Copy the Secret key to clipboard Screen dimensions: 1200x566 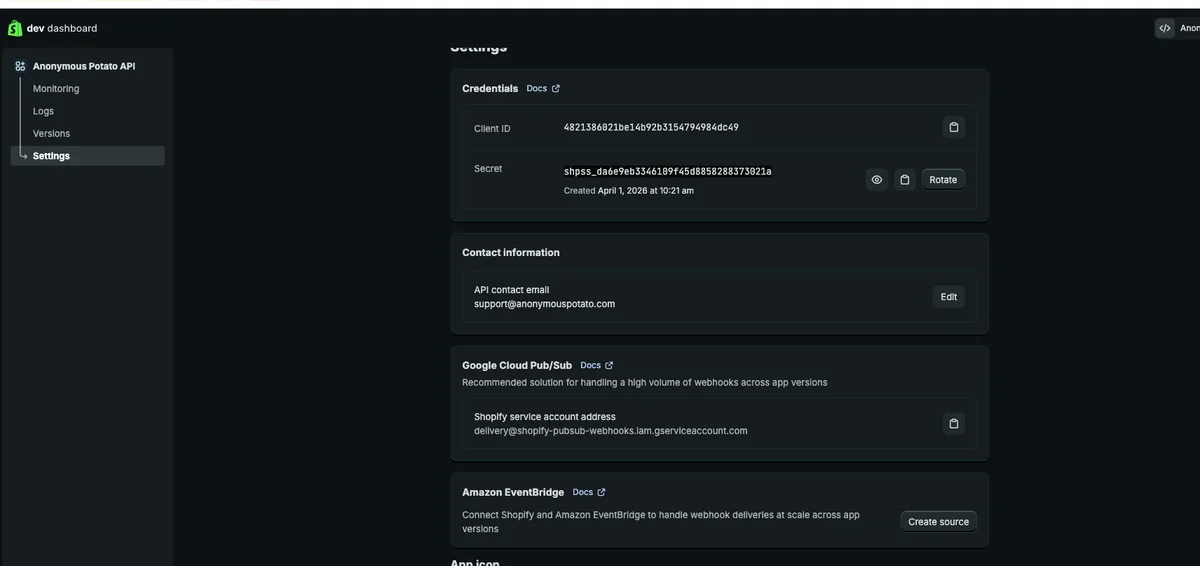[x=904, y=180]
